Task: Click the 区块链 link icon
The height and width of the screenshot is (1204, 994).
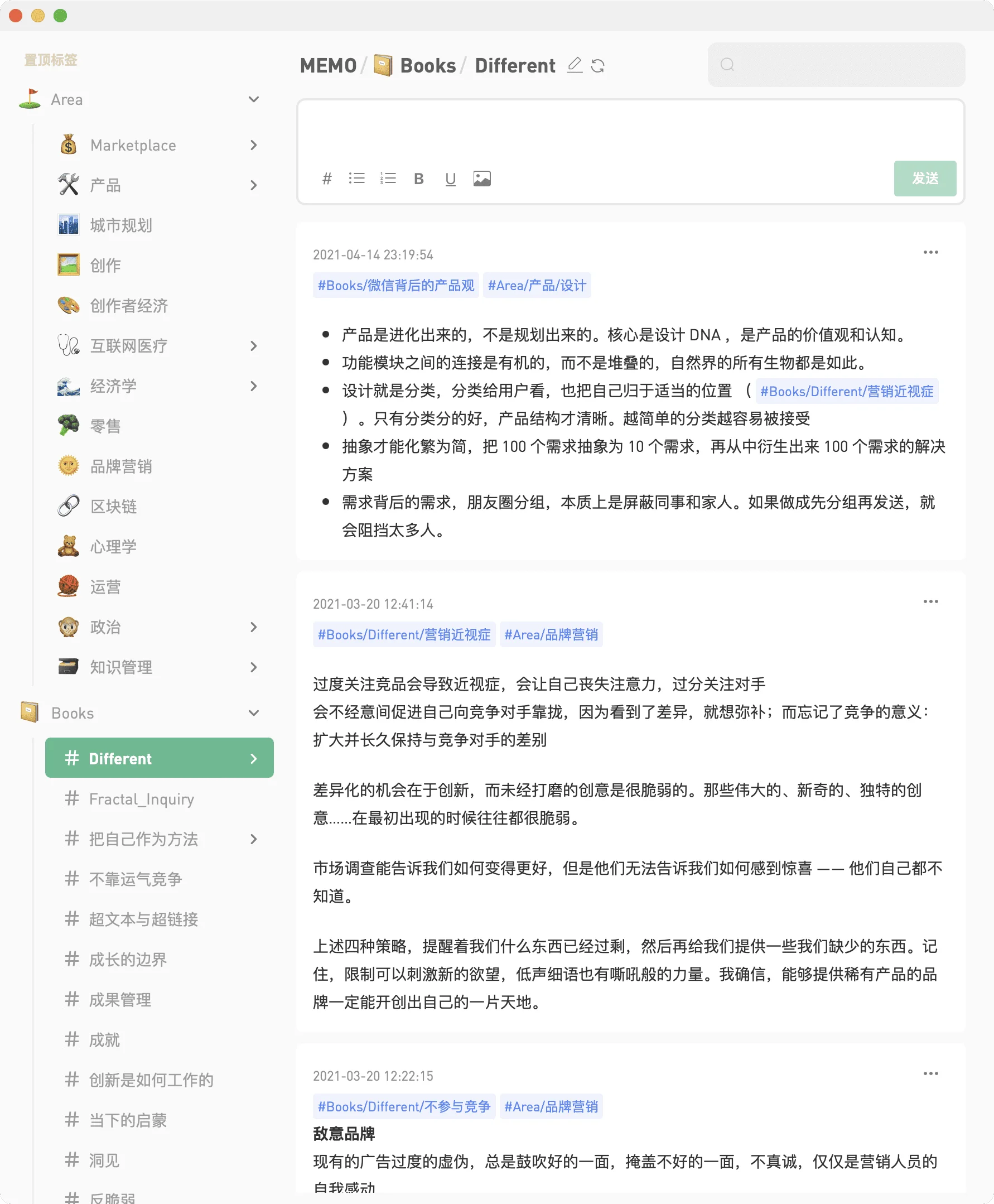Action: tap(69, 506)
